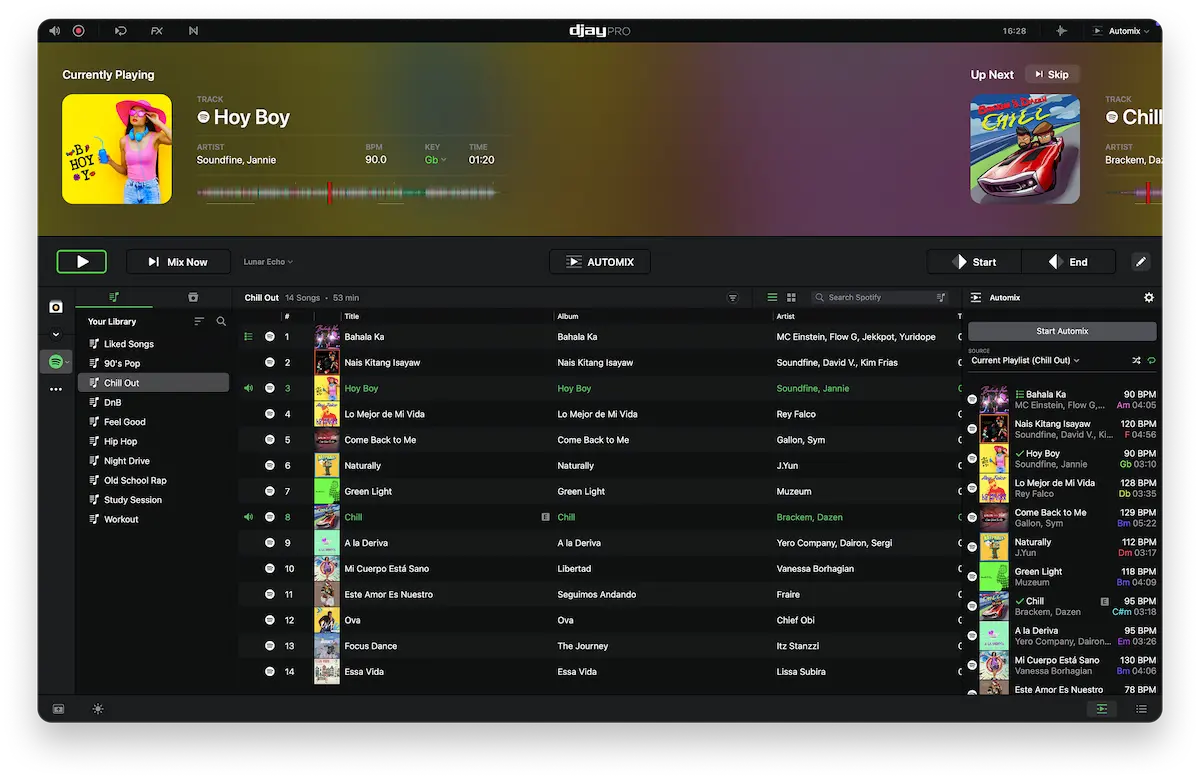
Task: Click the Chill album artwork in Up Next
Action: pos(1025,149)
